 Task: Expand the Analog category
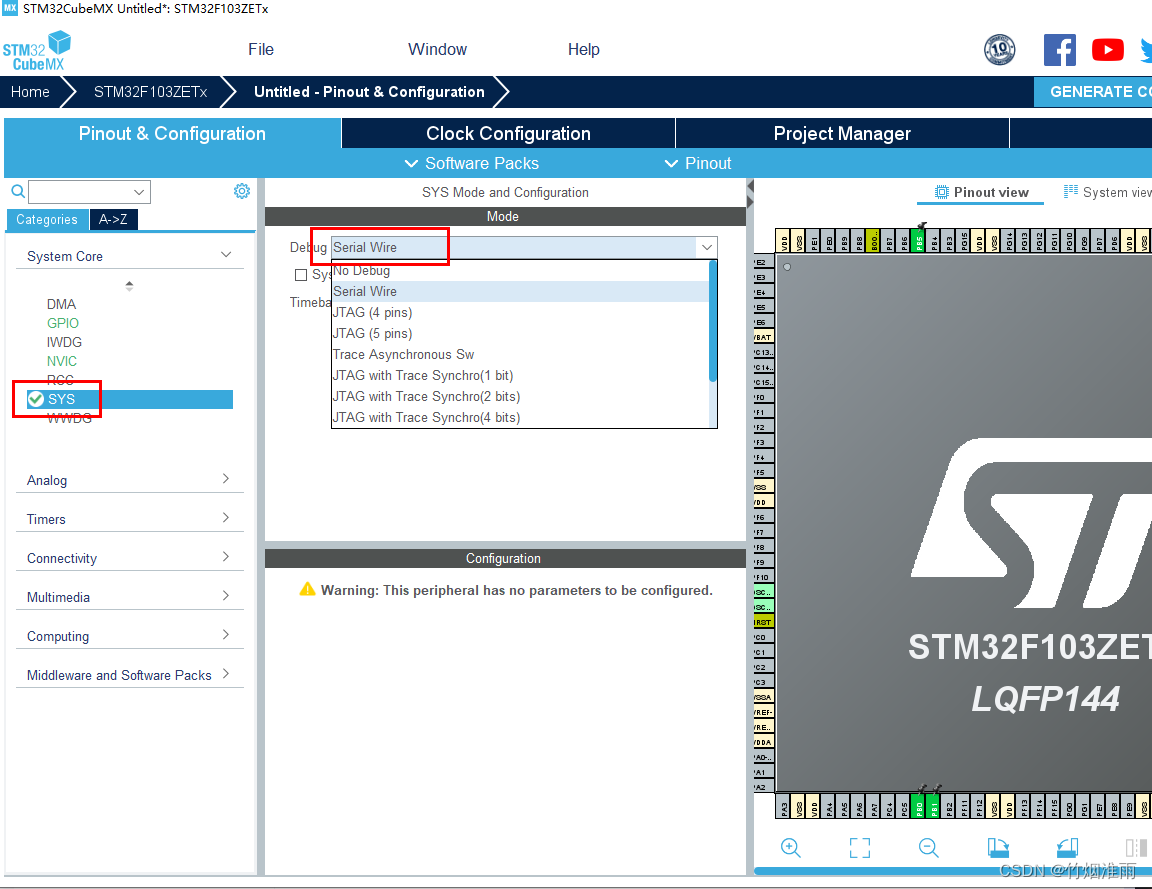(226, 479)
